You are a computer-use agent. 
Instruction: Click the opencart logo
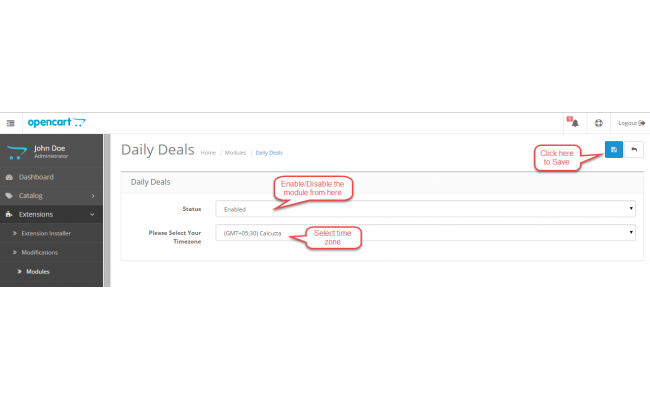click(x=56, y=122)
